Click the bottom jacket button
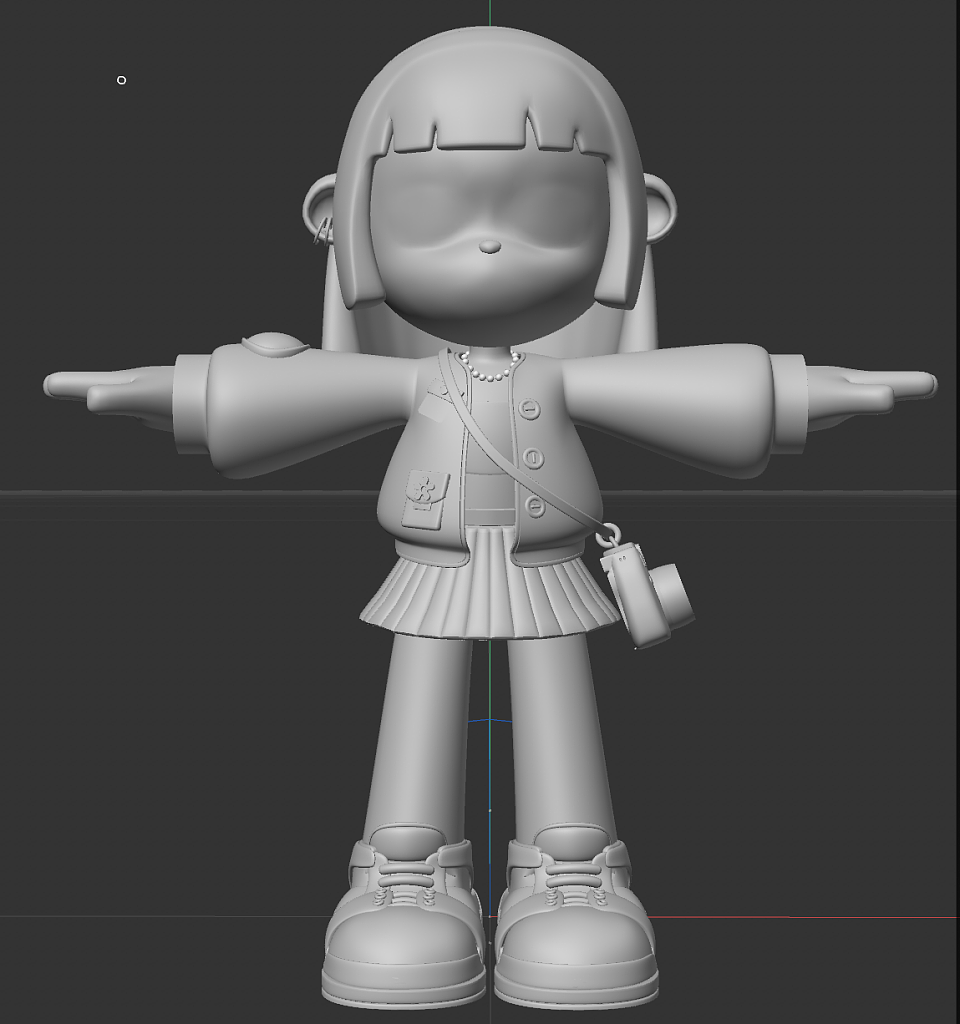The width and height of the screenshot is (960, 1024). [x=536, y=505]
